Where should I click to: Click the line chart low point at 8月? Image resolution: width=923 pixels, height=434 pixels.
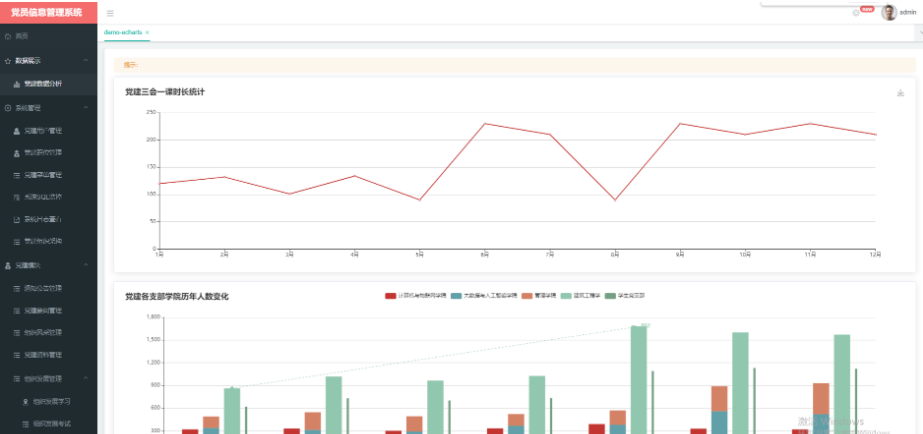click(x=615, y=200)
